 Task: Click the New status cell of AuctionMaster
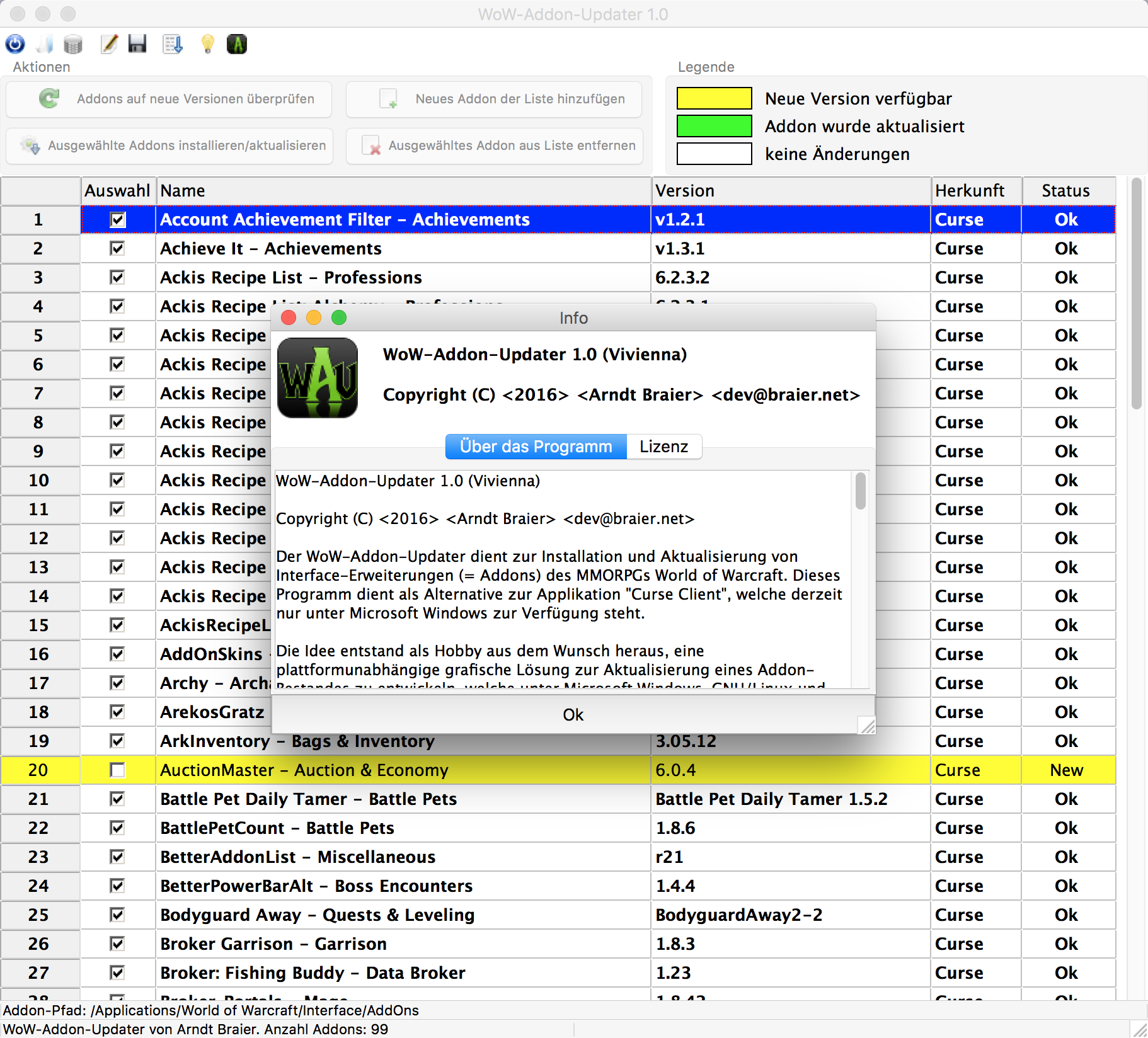tap(1069, 770)
